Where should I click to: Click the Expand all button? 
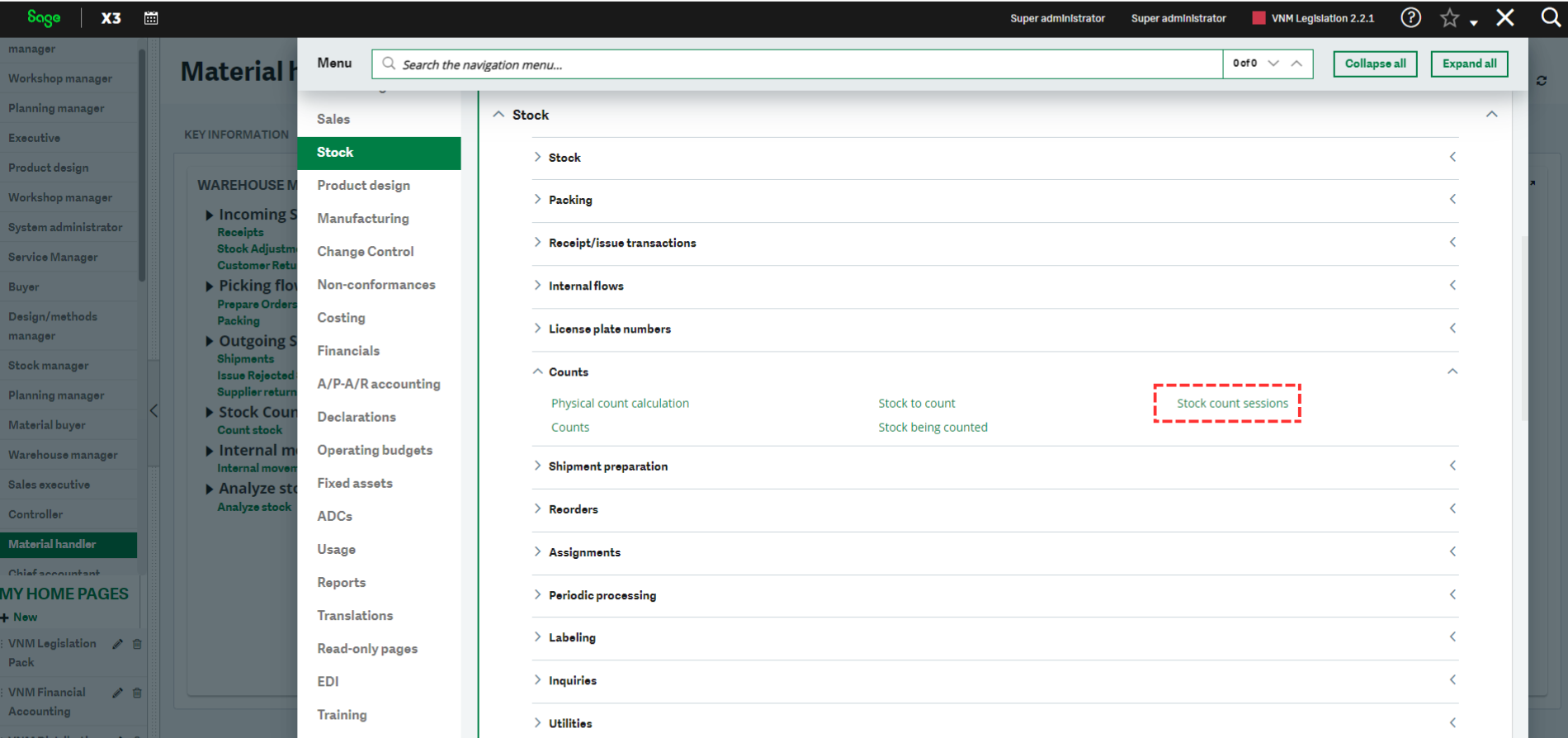1469,64
